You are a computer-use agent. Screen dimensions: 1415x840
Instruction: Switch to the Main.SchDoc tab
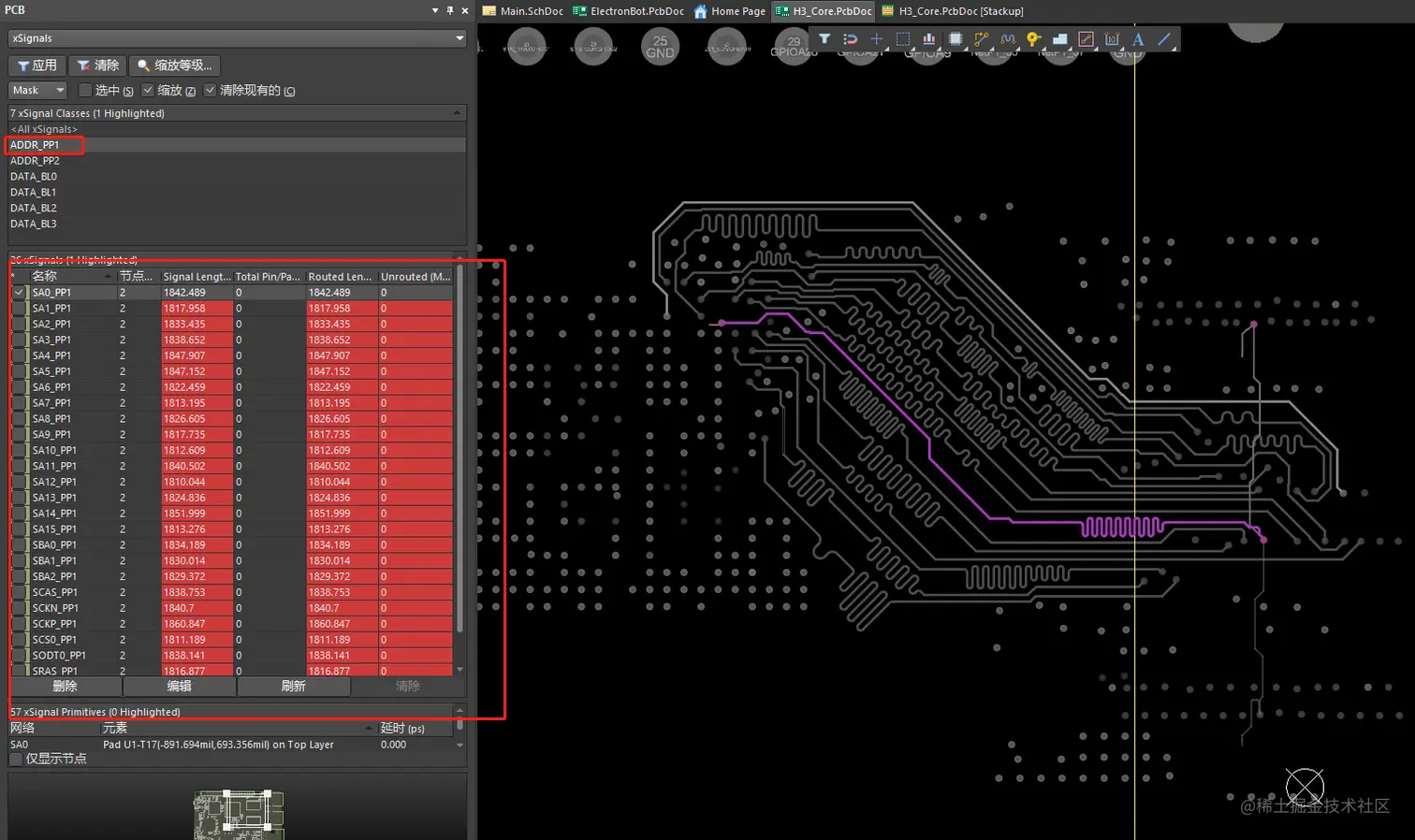tap(523, 11)
